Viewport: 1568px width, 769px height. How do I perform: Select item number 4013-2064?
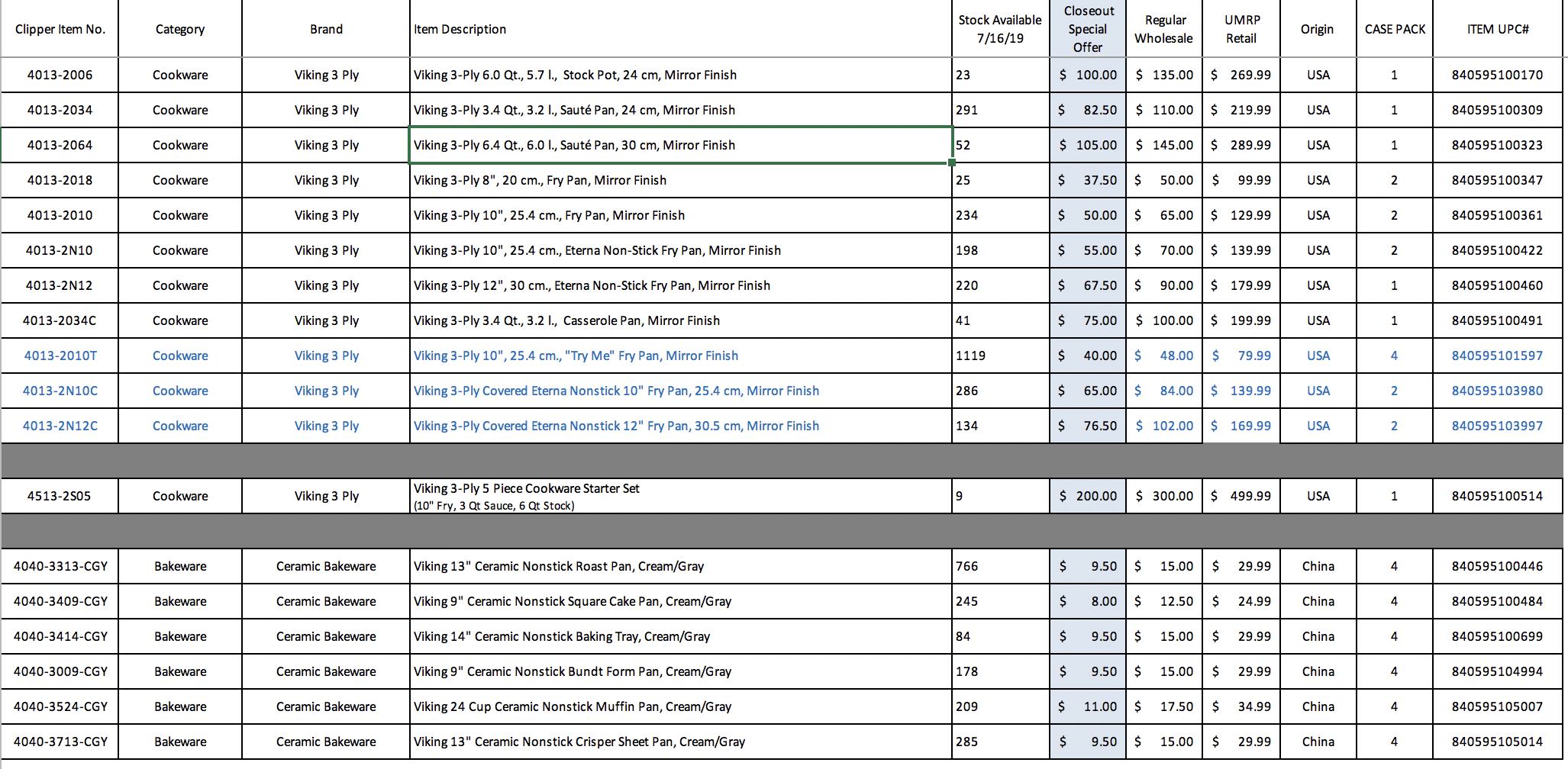click(x=60, y=145)
